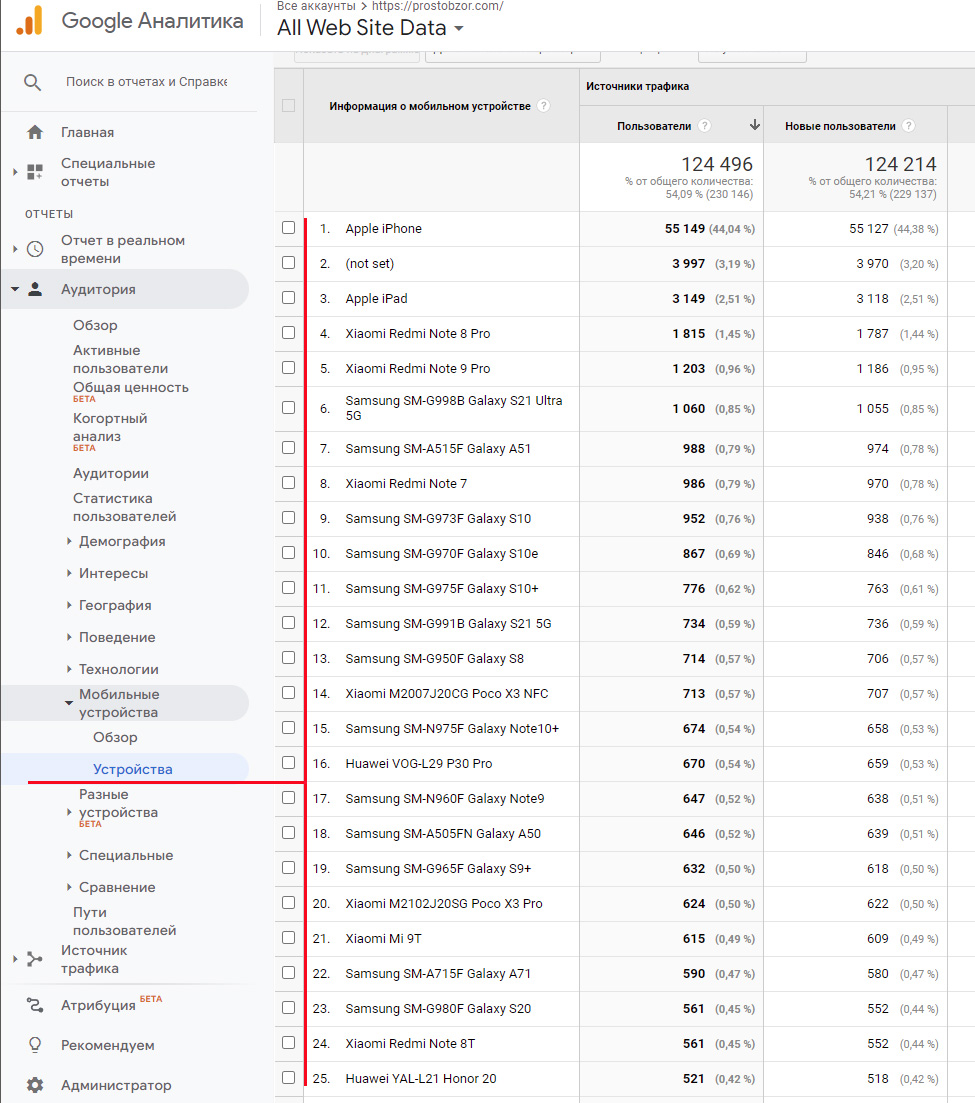Open Администратор via gear icon
Image resolution: width=975 pixels, height=1103 pixels.
click(x=35, y=1085)
